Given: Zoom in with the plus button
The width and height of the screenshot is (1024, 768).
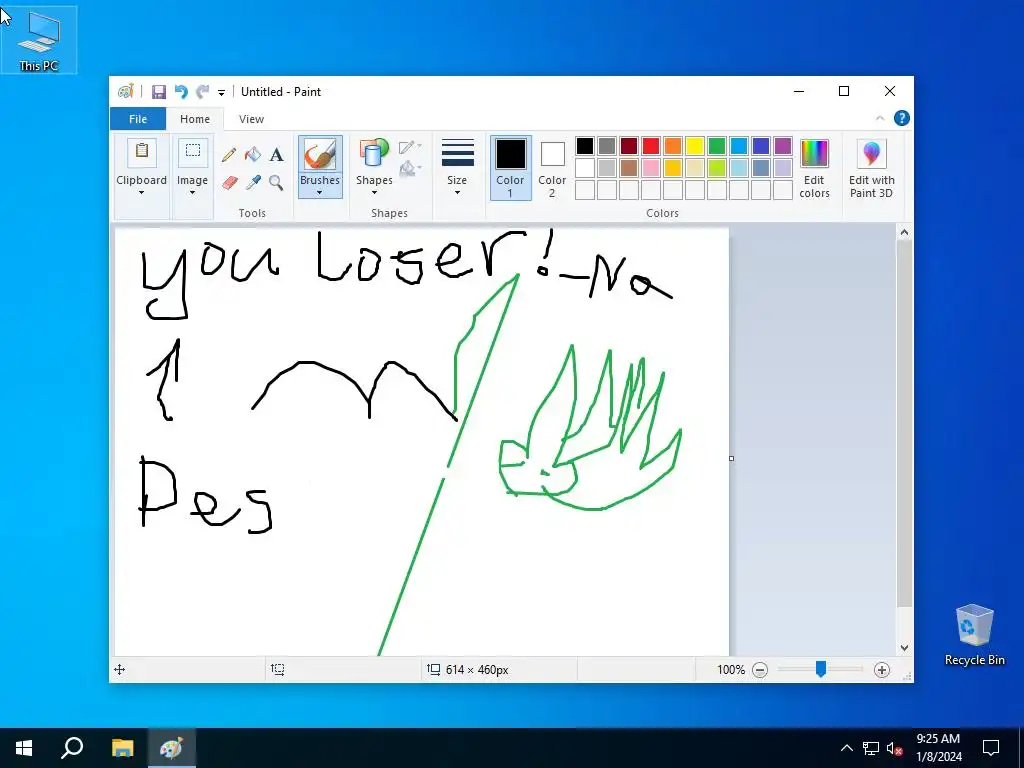Looking at the screenshot, I should (882, 670).
